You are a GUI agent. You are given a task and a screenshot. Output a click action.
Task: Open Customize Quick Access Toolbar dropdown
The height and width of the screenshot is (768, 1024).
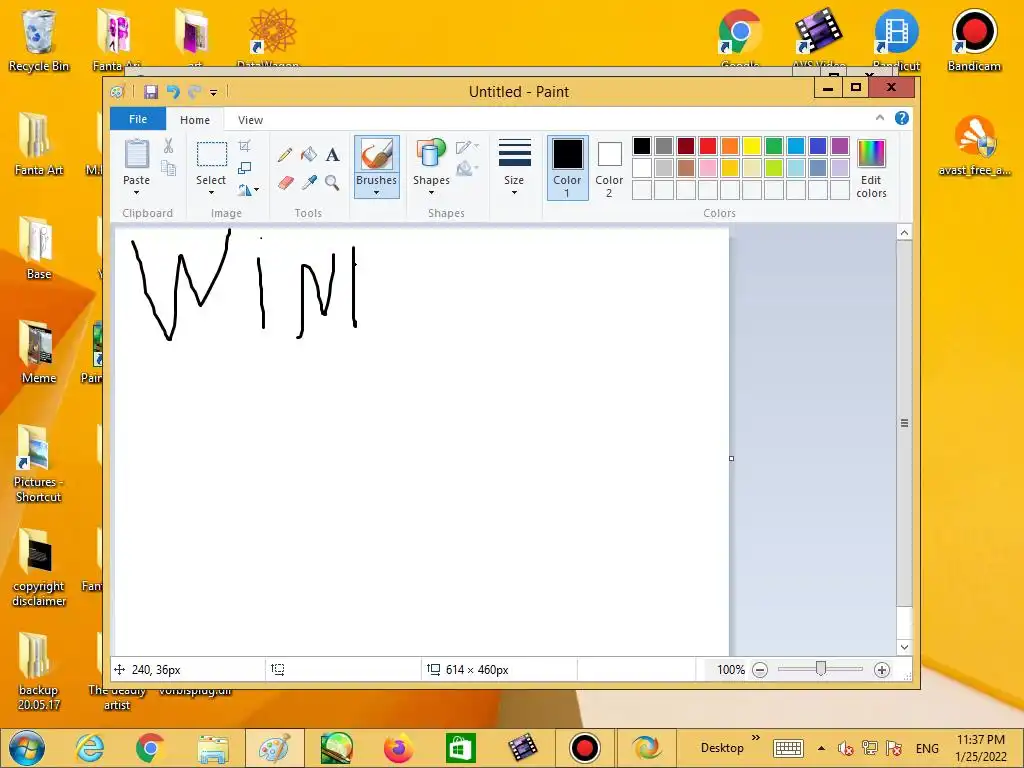(x=214, y=93)
